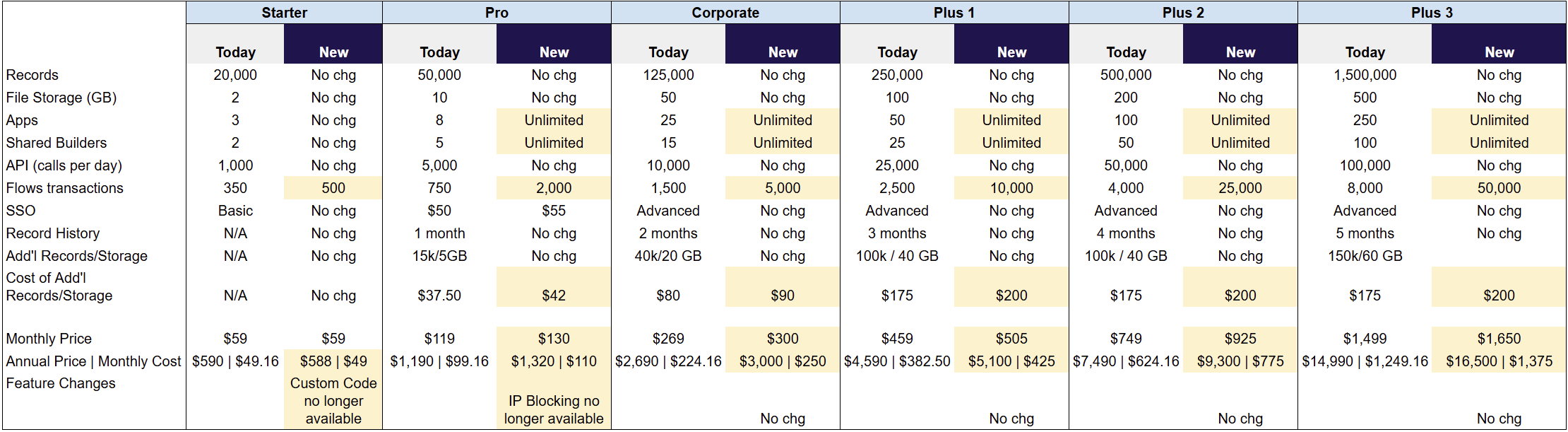This screenshot has height=432, width=1568.
Task: Click "Custom Code no longer available" cell
Action: (x=333, y=401)
